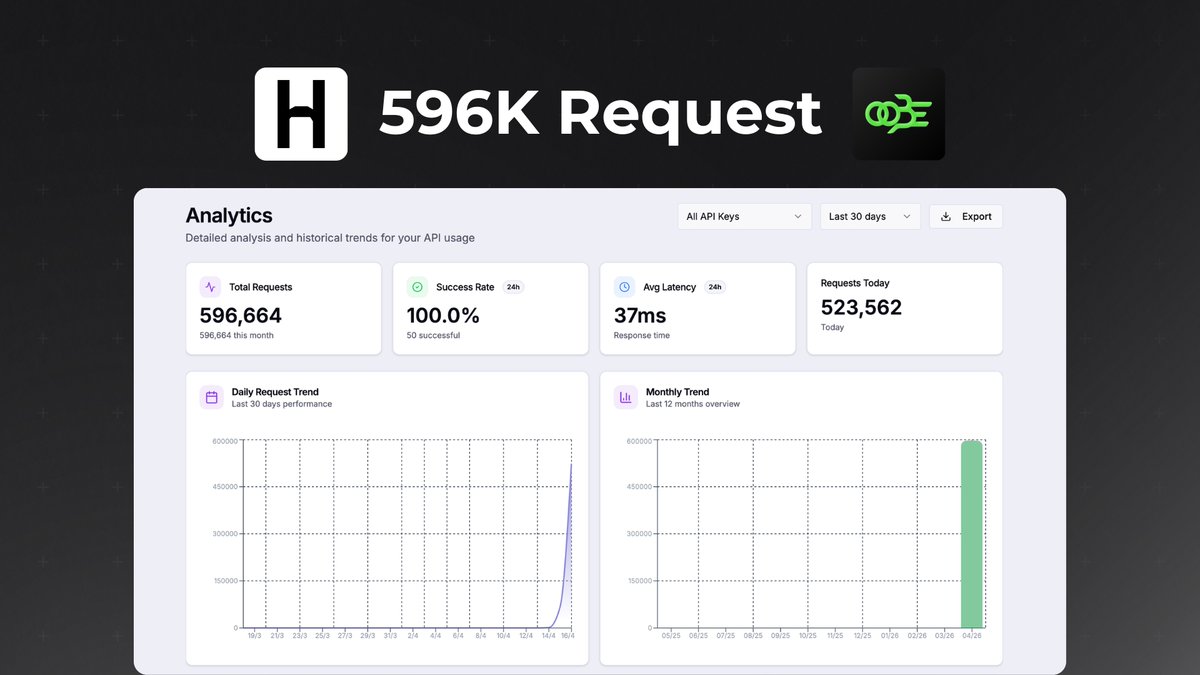Image resolution: width=1200 pixels, height=675 pixels.
Task: Click the '596,664 this month' text
Action: [x=237, y=335]
